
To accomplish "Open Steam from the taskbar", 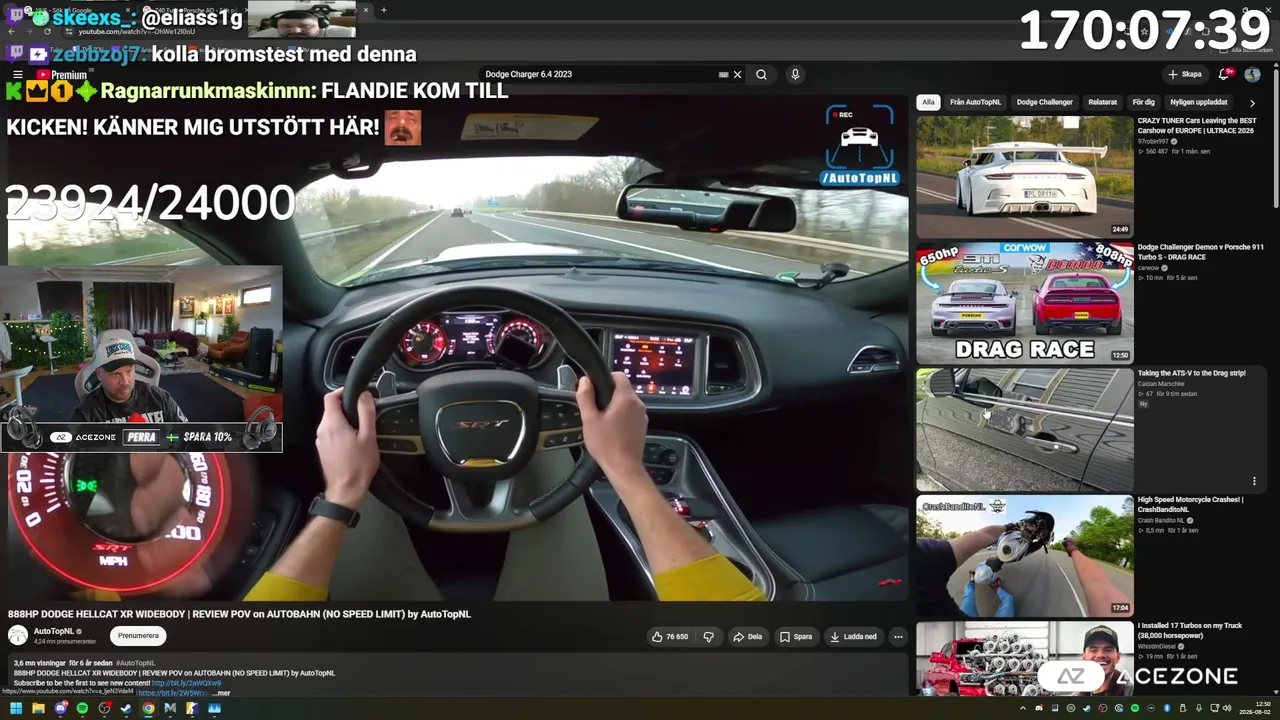I will [x=126, y=708].
